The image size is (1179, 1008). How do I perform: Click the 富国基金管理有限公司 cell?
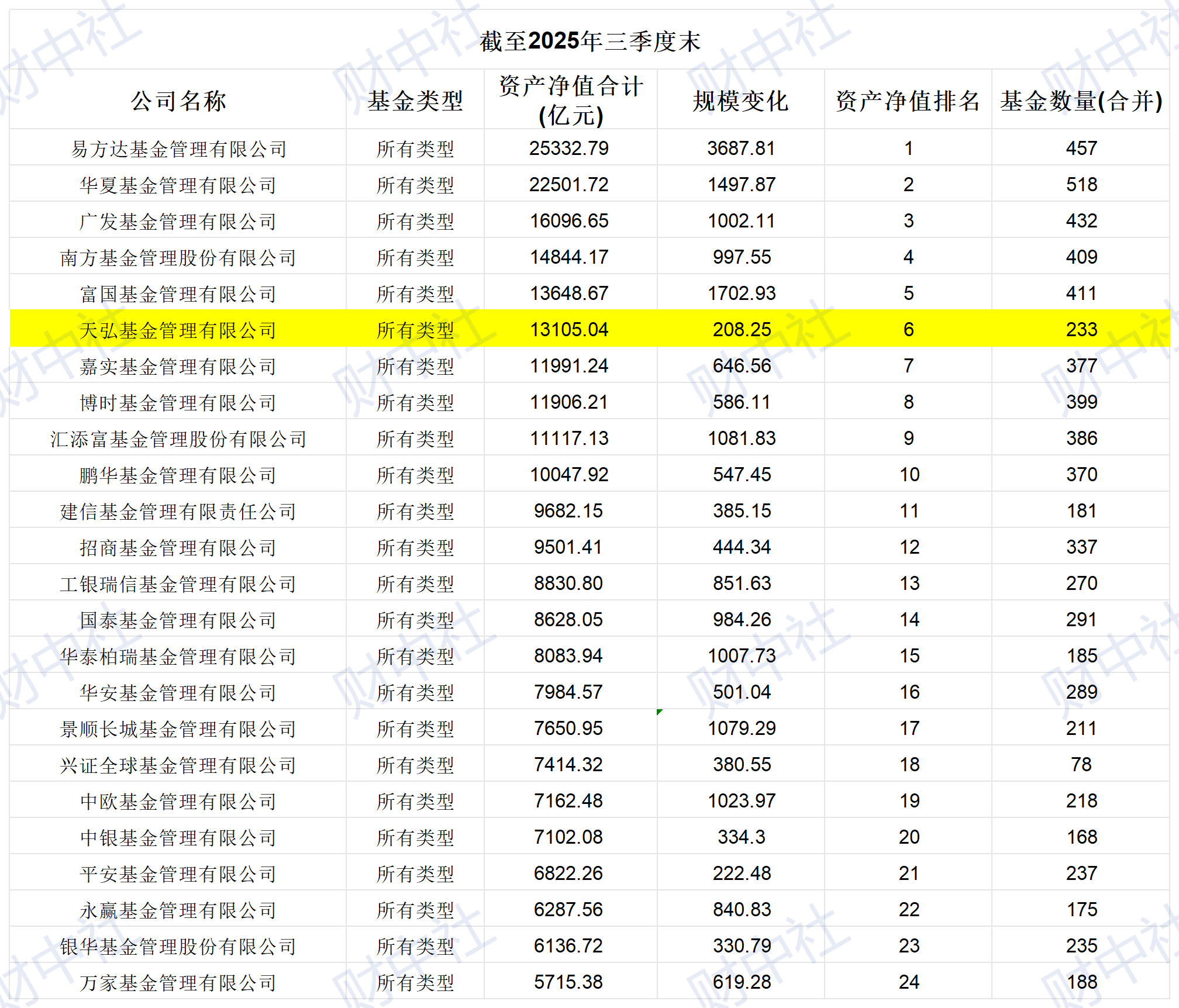click(x=180, y=294)
